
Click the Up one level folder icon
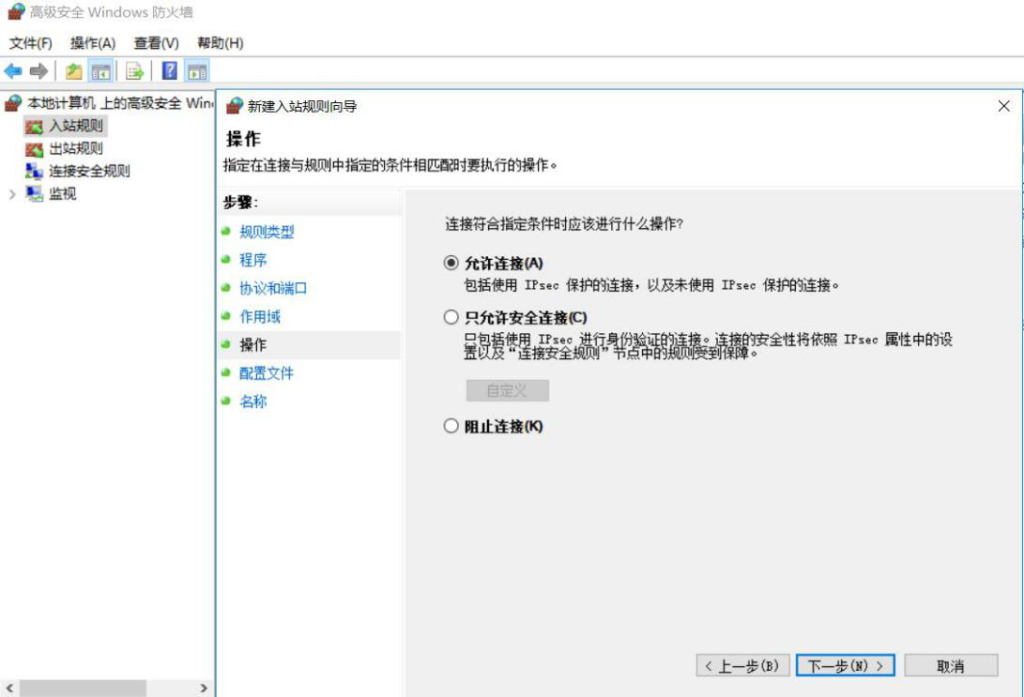point(74,71)
